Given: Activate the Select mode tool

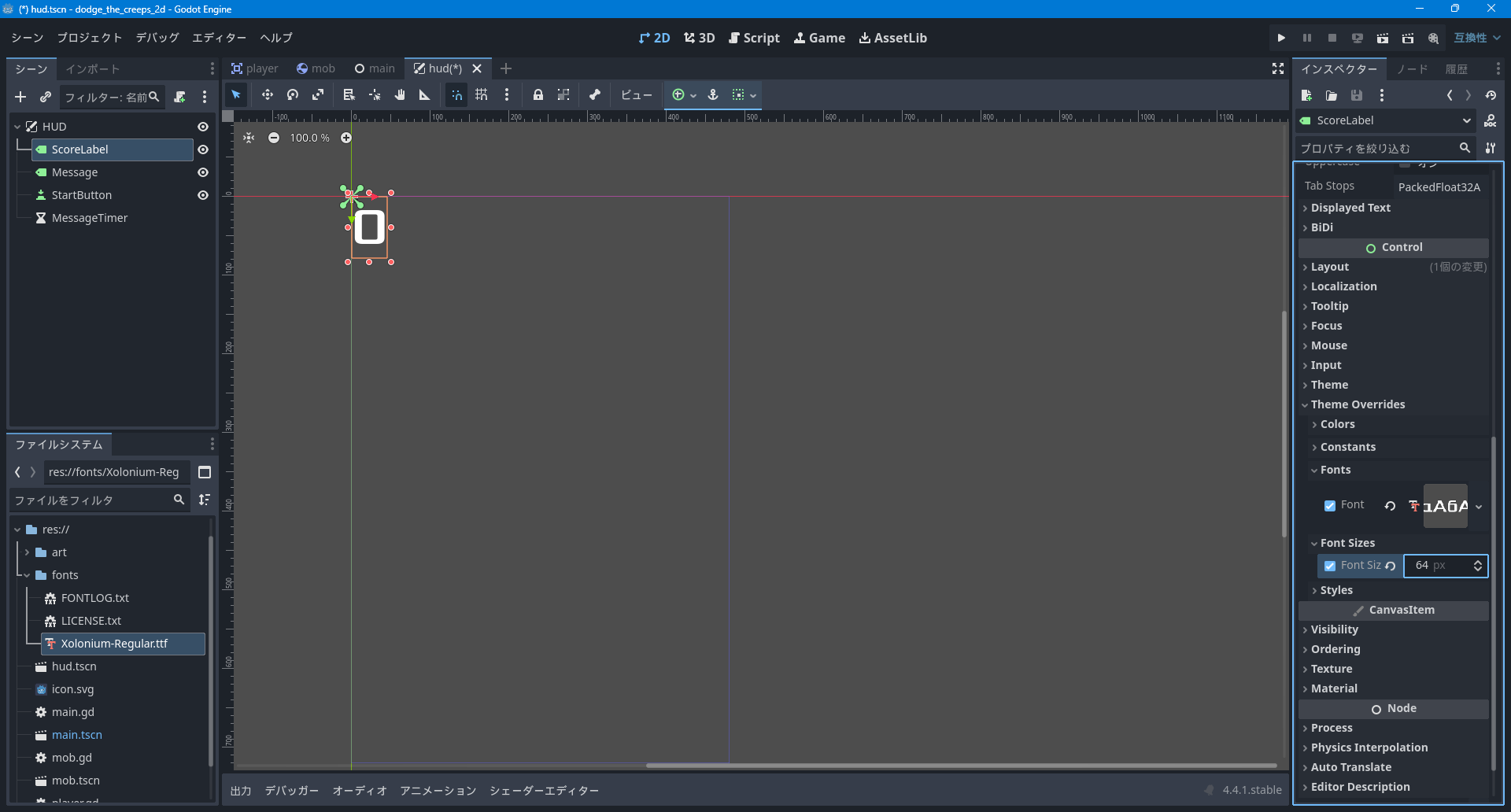Looking at the screenshot, I should [236, 95].
